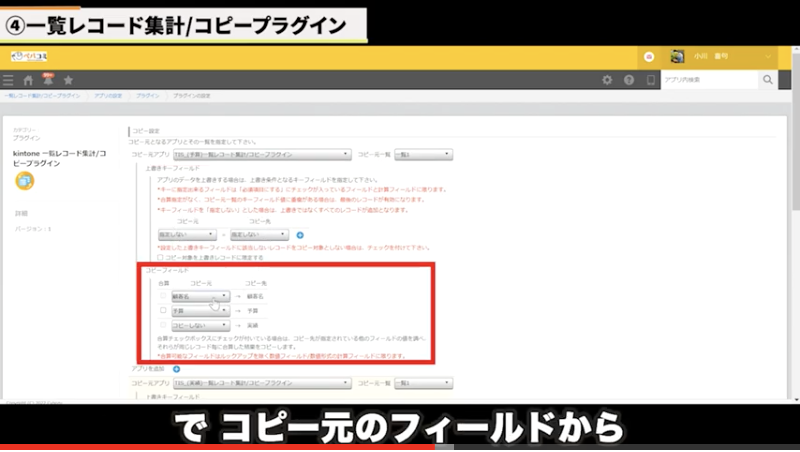Expand the コピーしない field dropdown
Screen dimensions: 800x452
[x=201, y=325]
